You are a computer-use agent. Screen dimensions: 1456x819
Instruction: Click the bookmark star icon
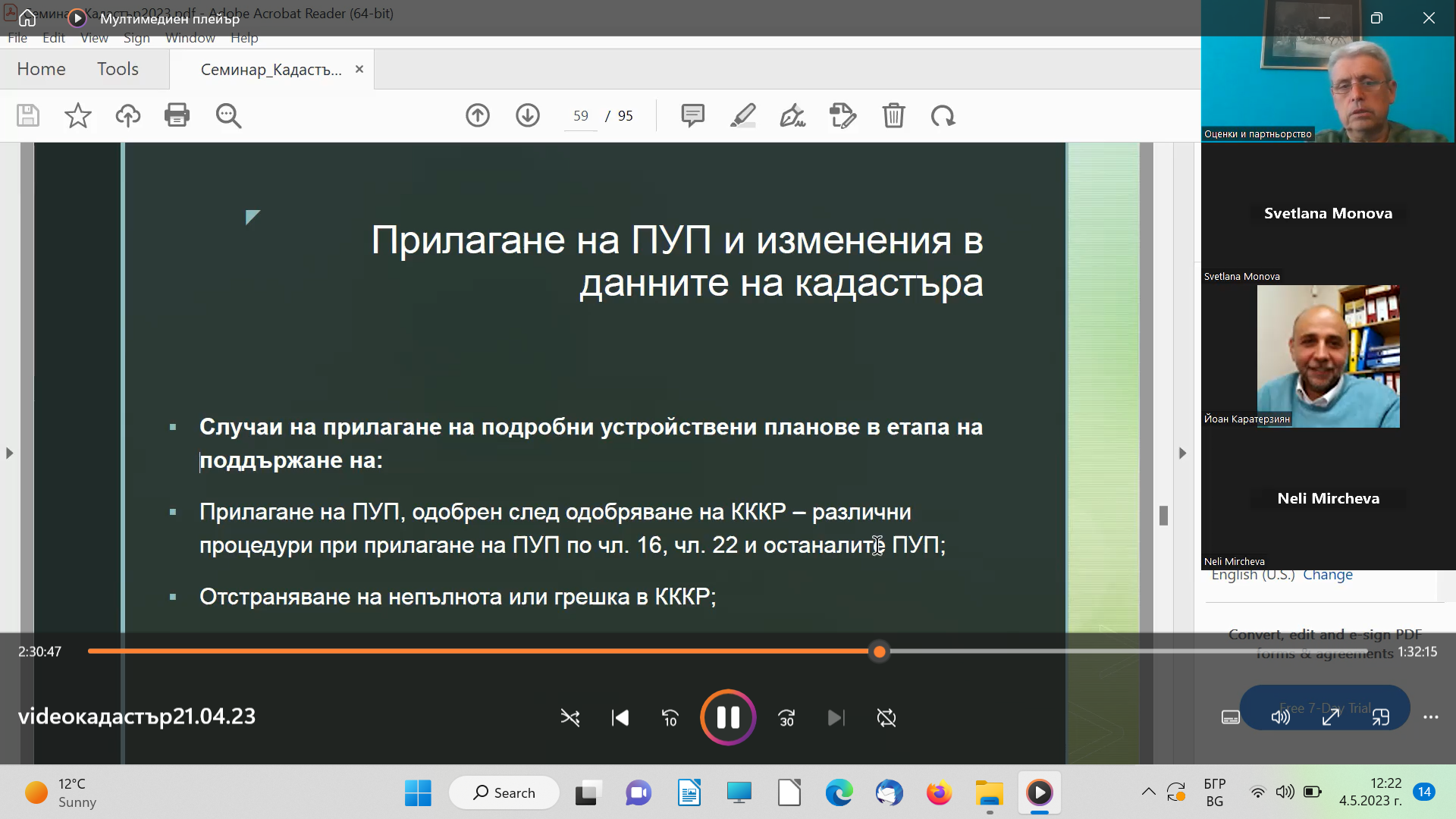pos(77,115)
